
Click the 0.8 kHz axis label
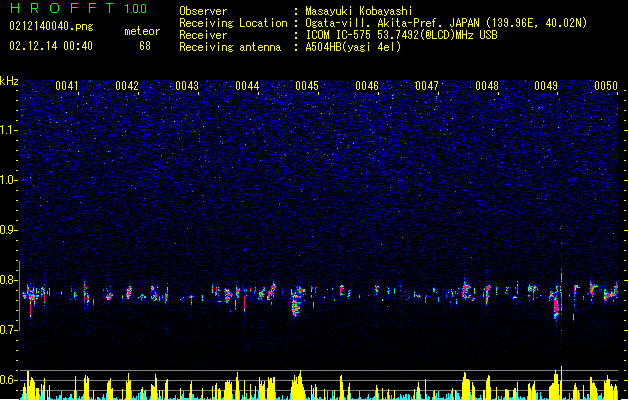9,280
